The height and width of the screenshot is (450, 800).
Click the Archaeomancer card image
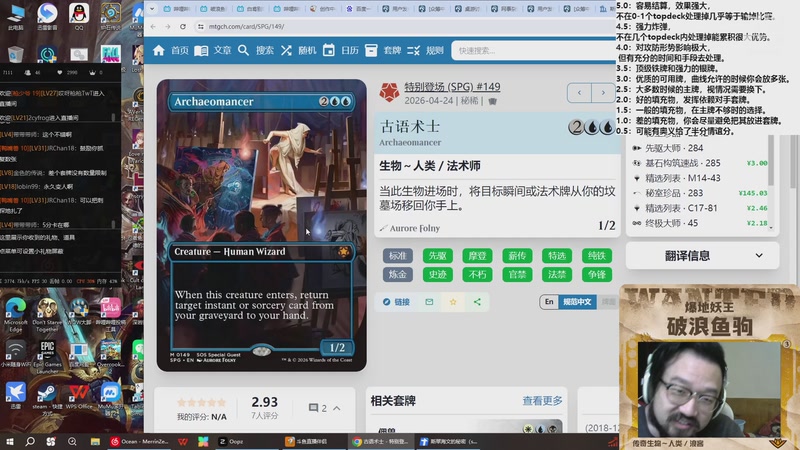(261, 225)
